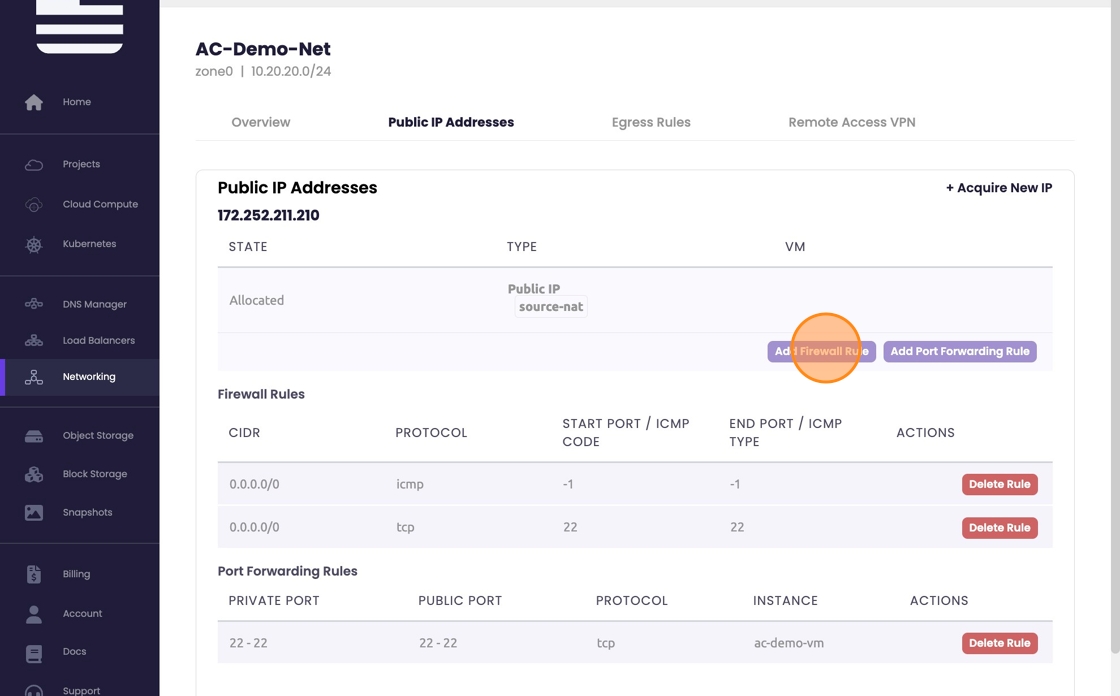Screen dimensions: 1120x696
Task: Click the Cloud Compute icon
Action: pyautogui.click(x=34, y=204)
